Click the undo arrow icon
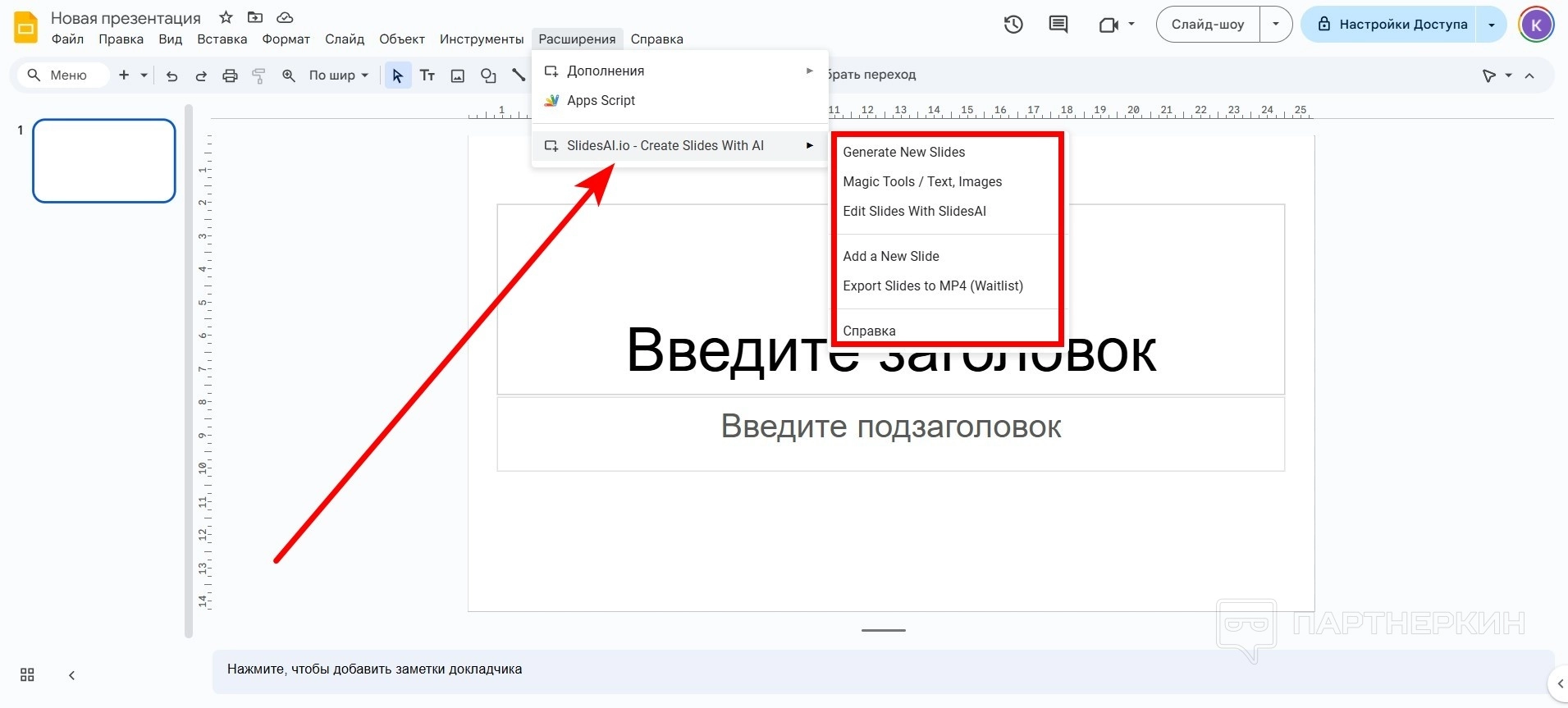Image resolution: width=1568 pixels, height=708 pixels. [171, 75]
